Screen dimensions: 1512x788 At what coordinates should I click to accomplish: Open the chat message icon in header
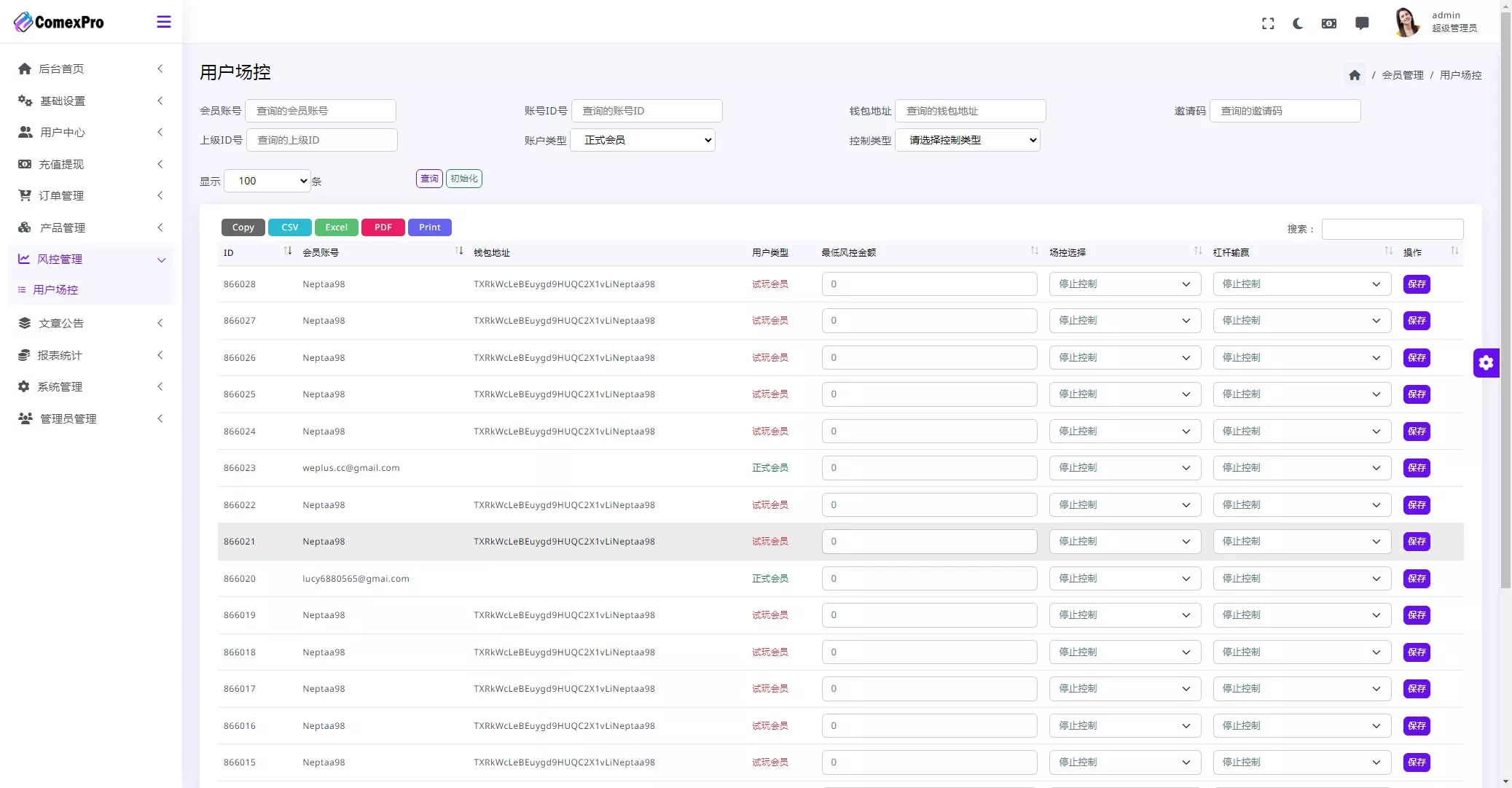[x=1361, y=23]
